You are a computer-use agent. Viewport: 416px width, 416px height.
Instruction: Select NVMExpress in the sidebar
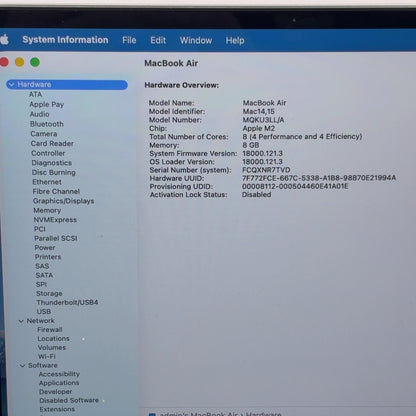point(55,220)
